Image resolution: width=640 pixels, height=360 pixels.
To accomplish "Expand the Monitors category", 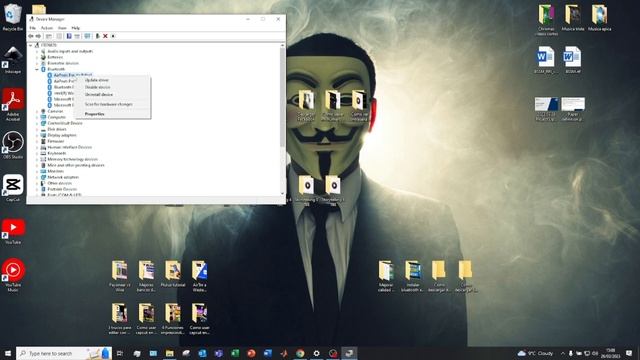I will tap(37, 171).
